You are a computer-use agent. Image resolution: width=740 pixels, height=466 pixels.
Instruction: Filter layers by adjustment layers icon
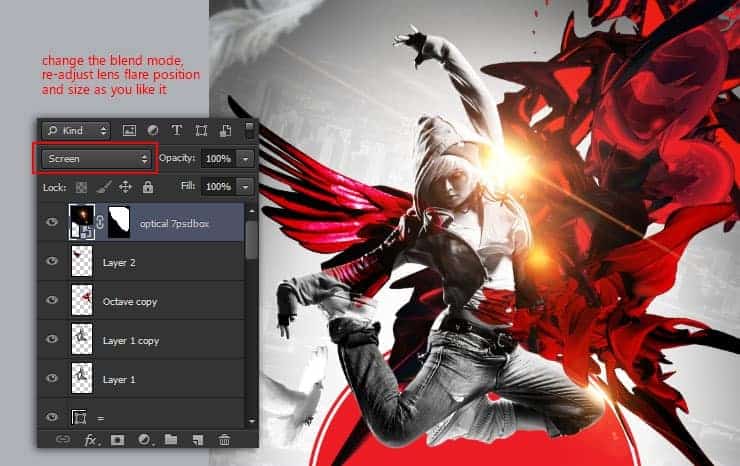tap(153, 130)
